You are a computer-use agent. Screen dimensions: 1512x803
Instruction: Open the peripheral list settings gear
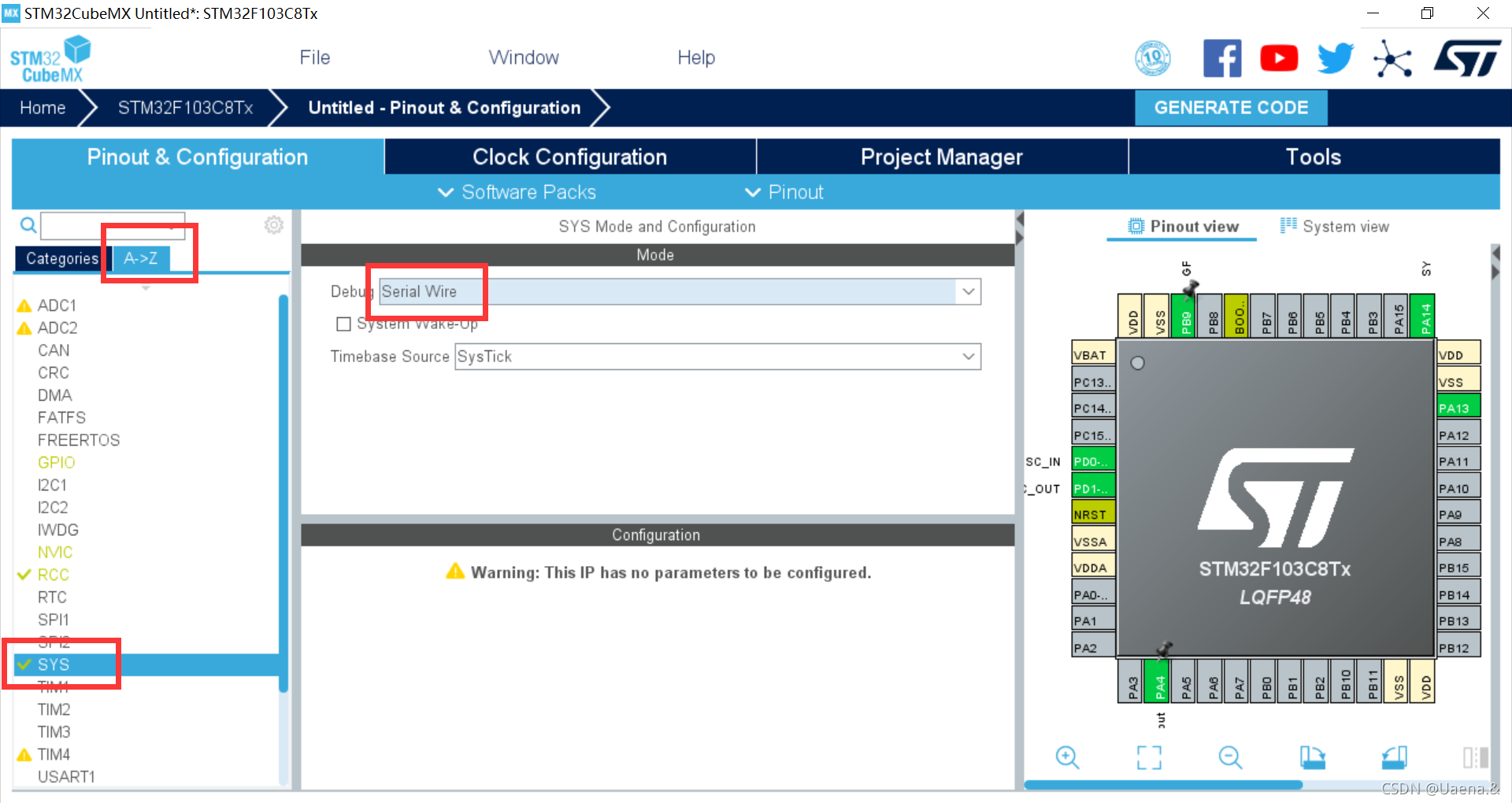point(274,225)
